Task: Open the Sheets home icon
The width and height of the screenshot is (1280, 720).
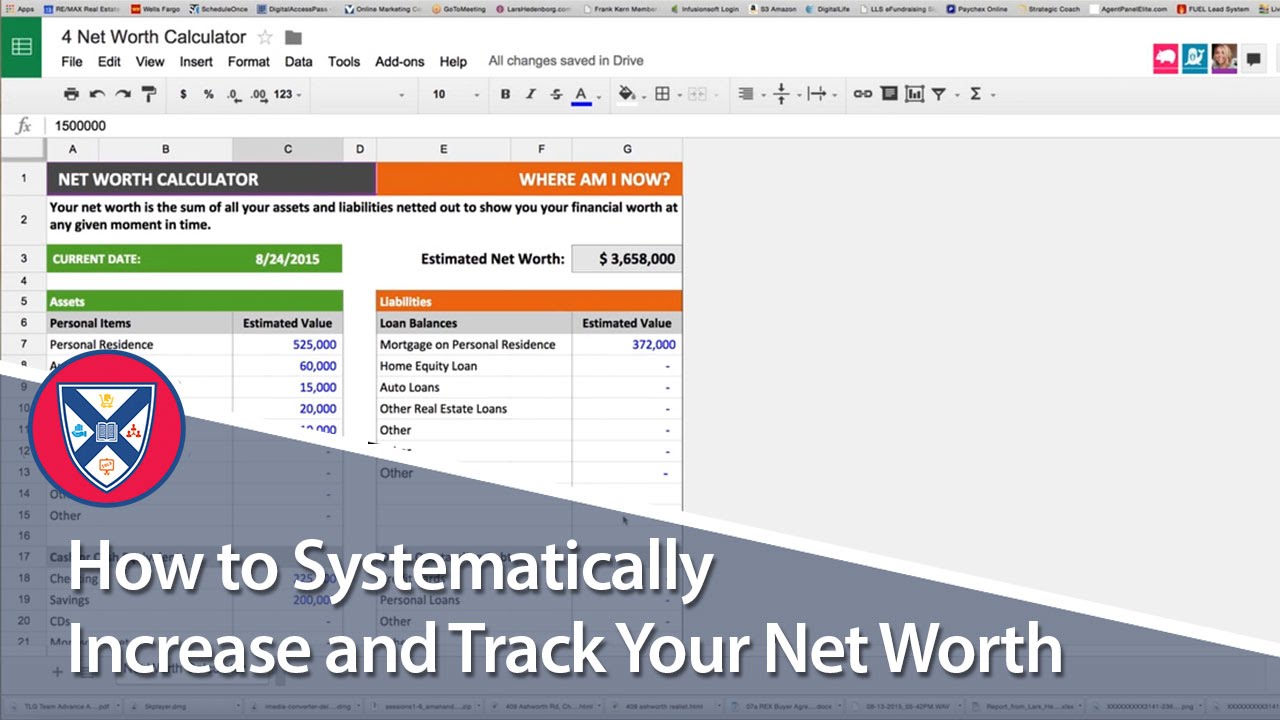Action: pos(21,47)
